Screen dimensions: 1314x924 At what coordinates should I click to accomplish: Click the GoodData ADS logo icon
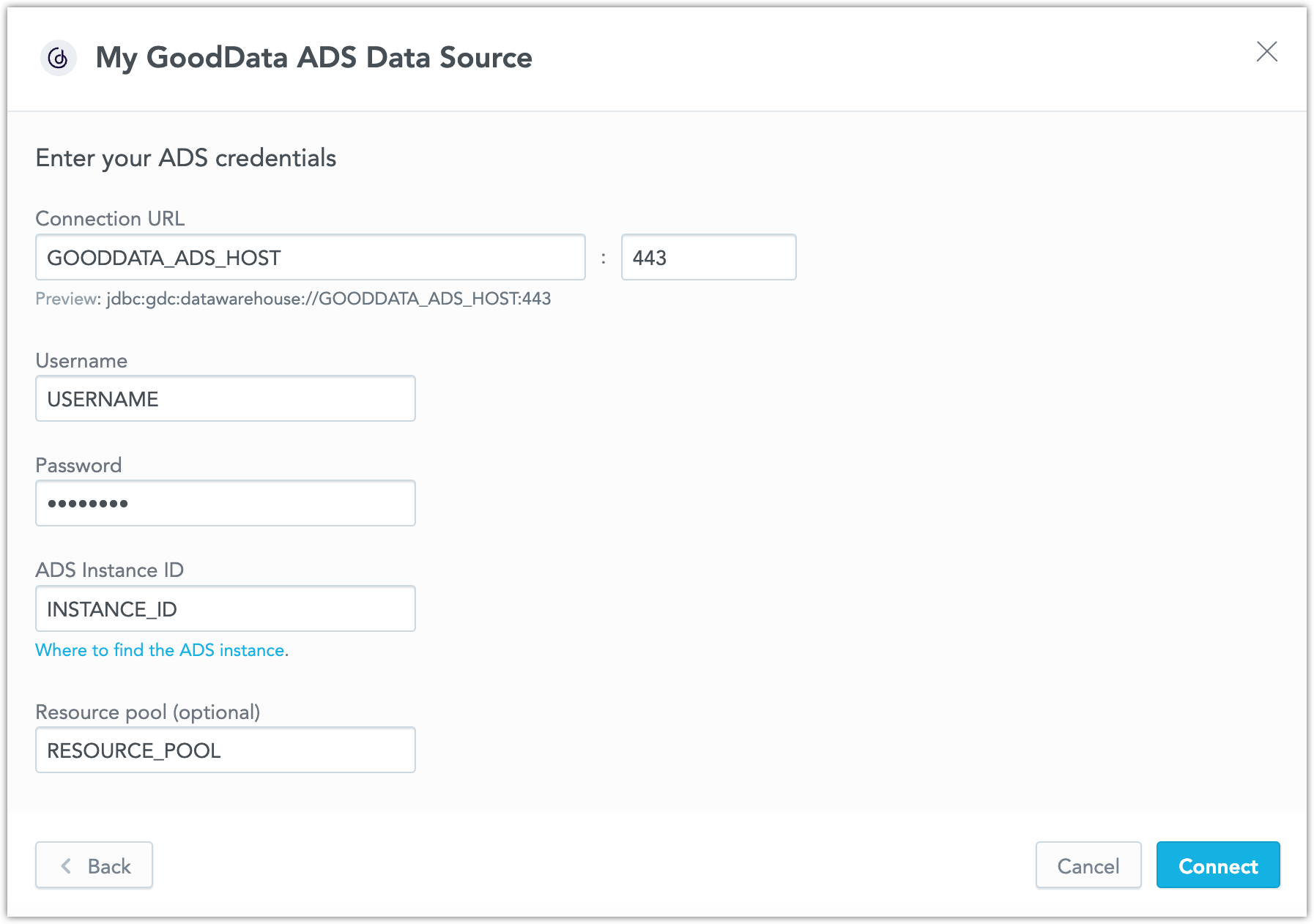(59, 58)
